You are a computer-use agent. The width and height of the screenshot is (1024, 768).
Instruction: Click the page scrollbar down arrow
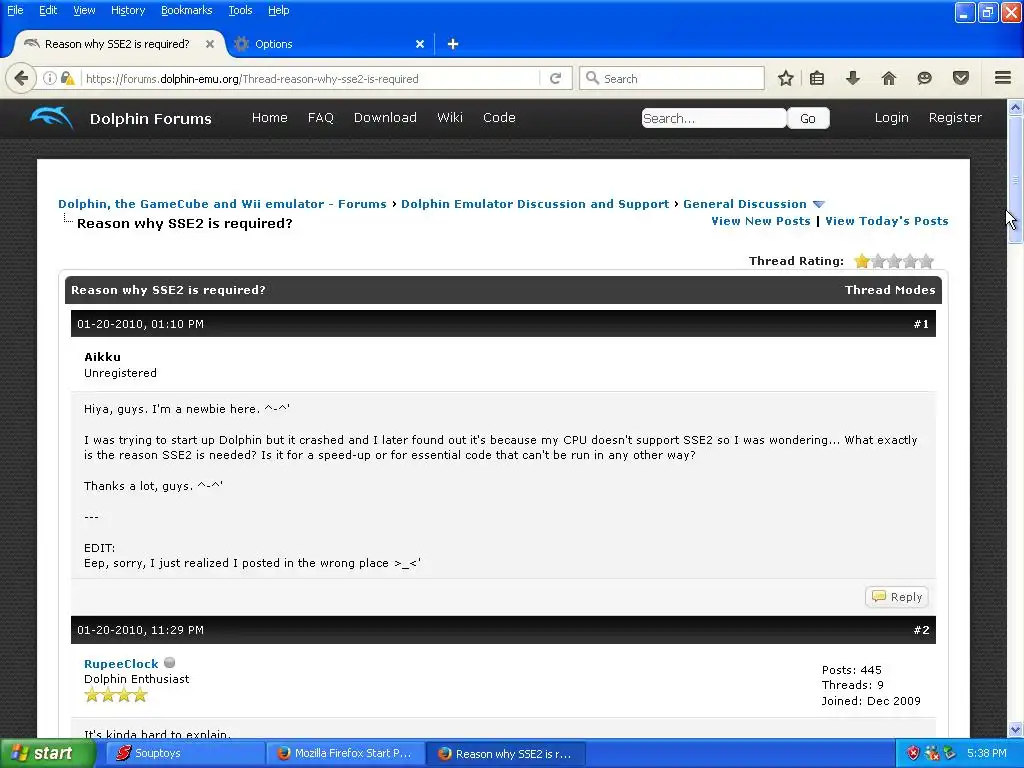point(1015,729)
